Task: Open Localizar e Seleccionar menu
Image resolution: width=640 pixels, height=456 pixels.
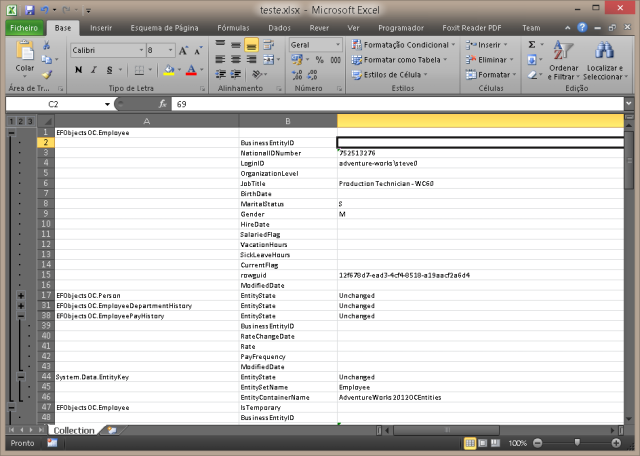Action: [605, 60]
